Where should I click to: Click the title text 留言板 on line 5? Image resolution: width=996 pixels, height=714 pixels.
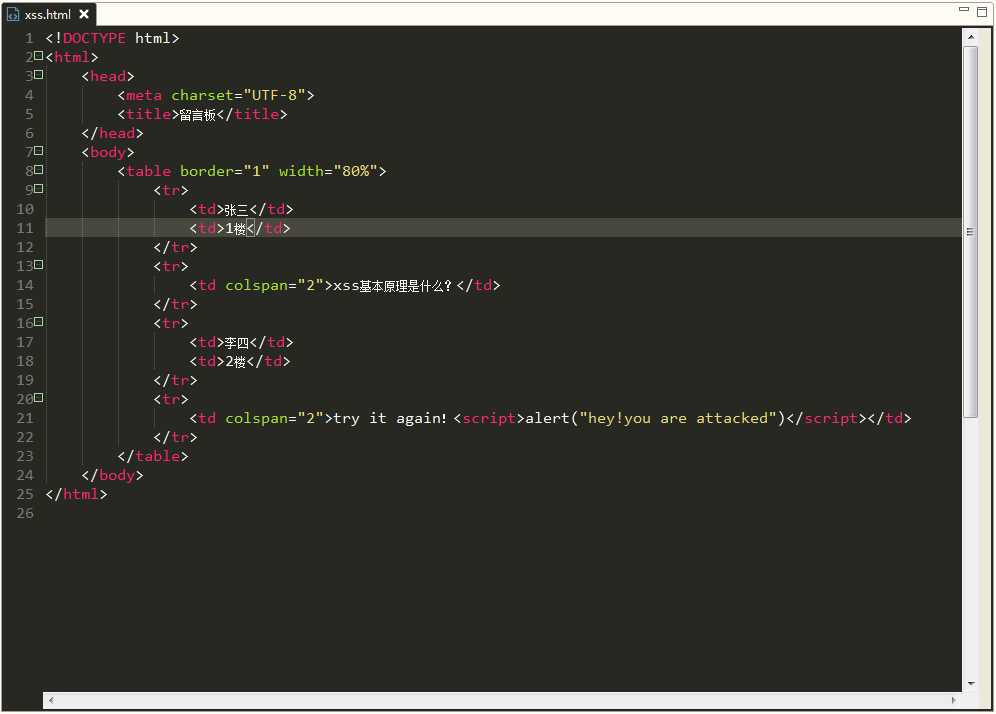(198, 114)
